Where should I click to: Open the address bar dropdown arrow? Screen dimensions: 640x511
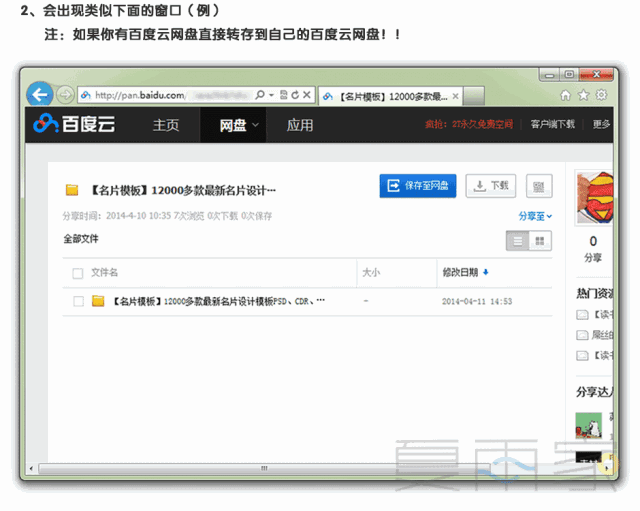271,95
